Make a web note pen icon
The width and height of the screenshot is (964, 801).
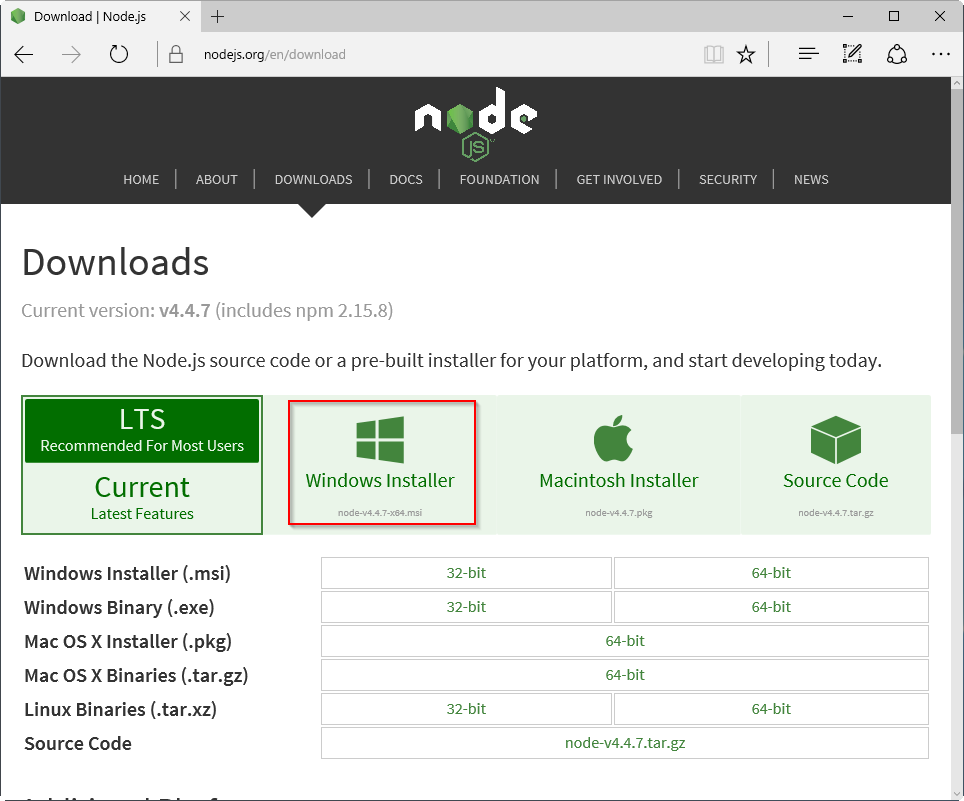(852, 54)
